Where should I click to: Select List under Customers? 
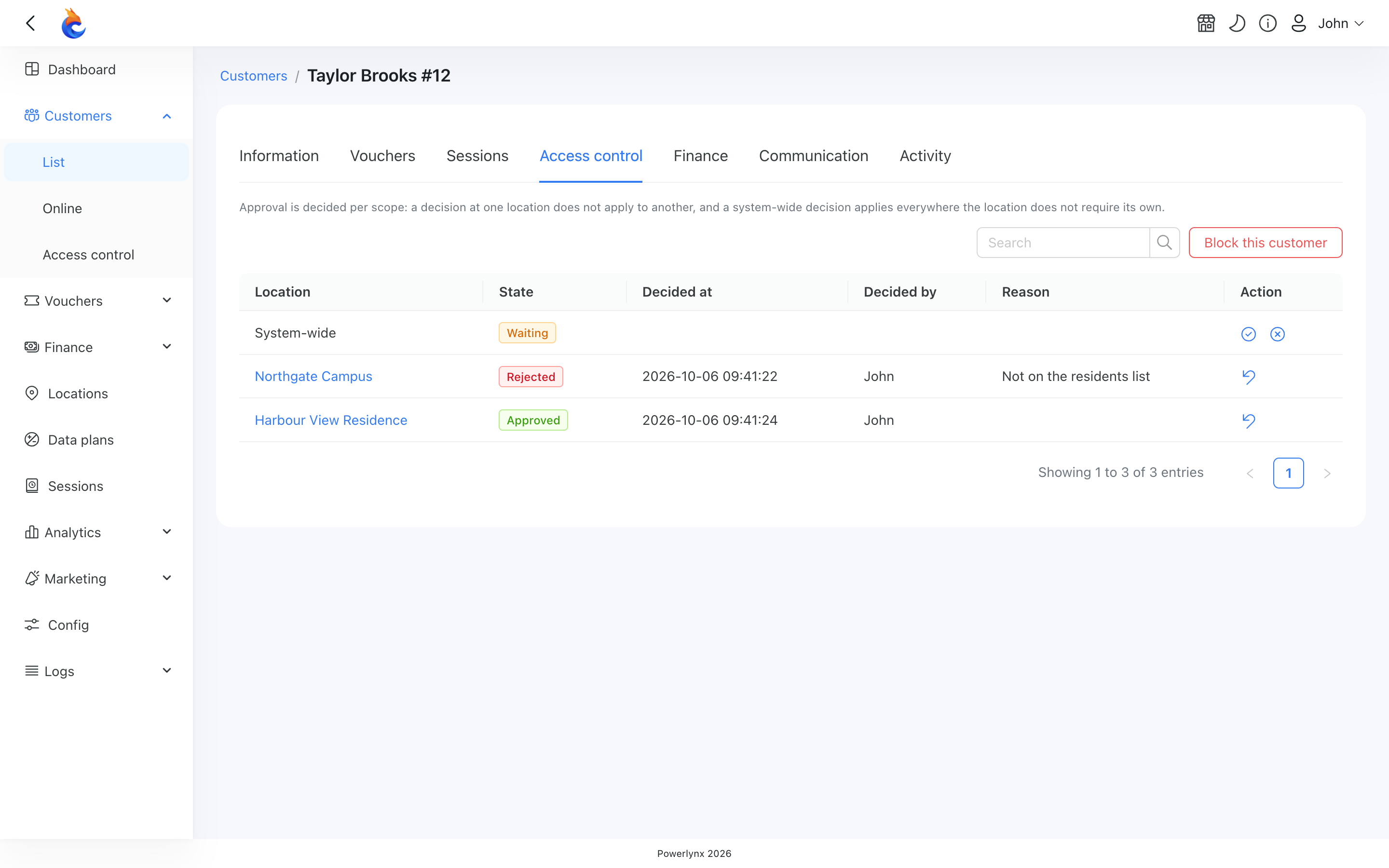(96, 162)
